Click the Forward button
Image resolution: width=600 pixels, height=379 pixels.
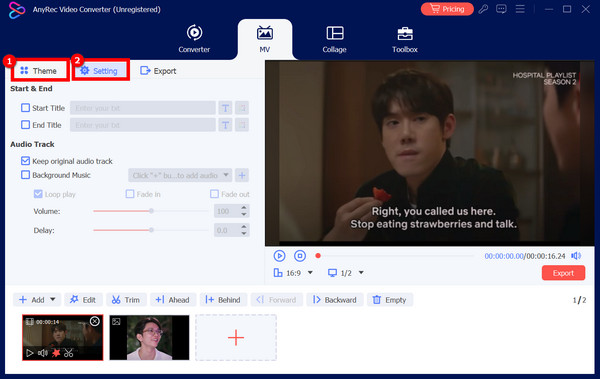pos(277,300)
